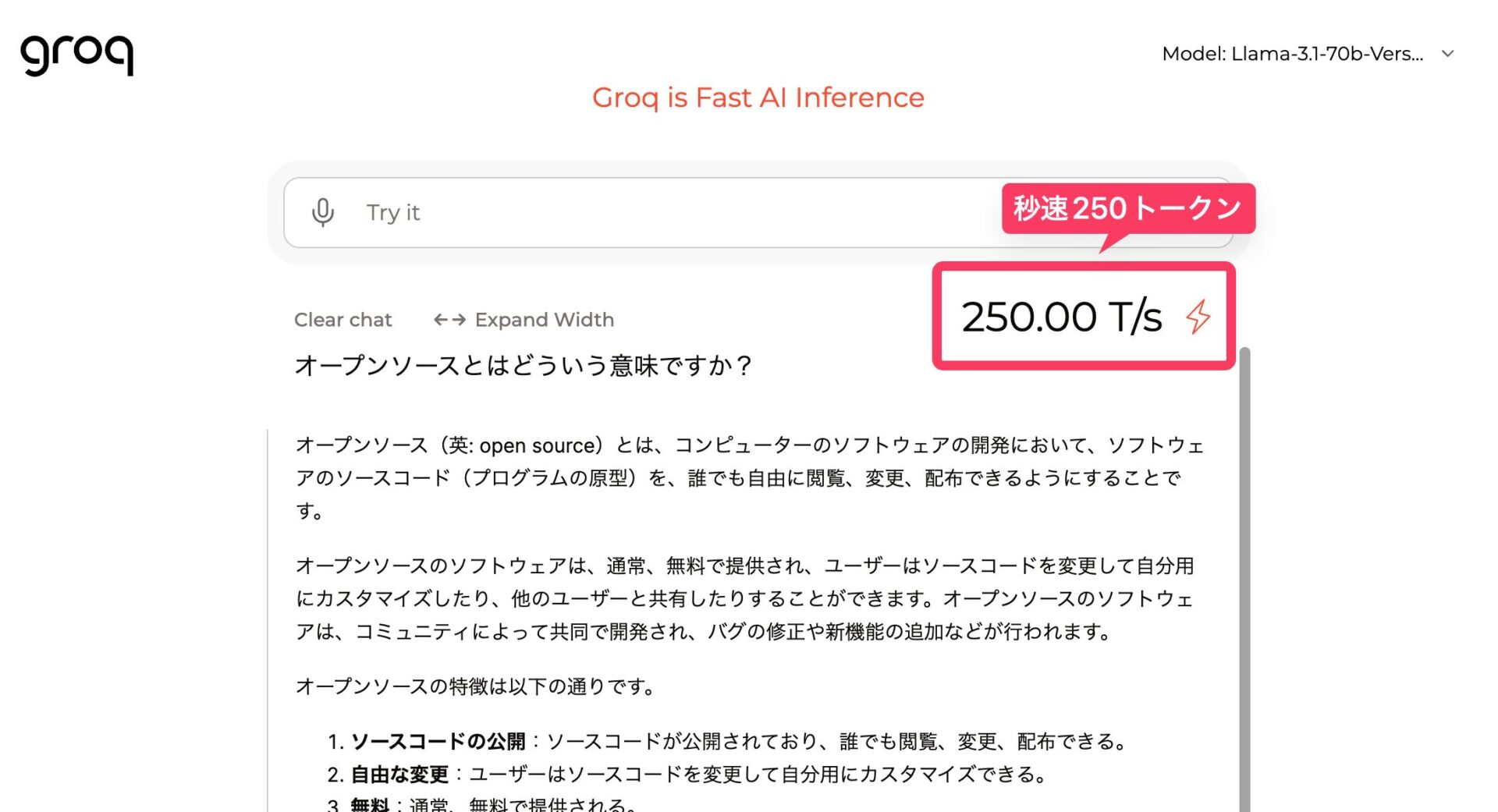Click the orange lightning bolt icon
The image size is (1498, 812).
1198,317
